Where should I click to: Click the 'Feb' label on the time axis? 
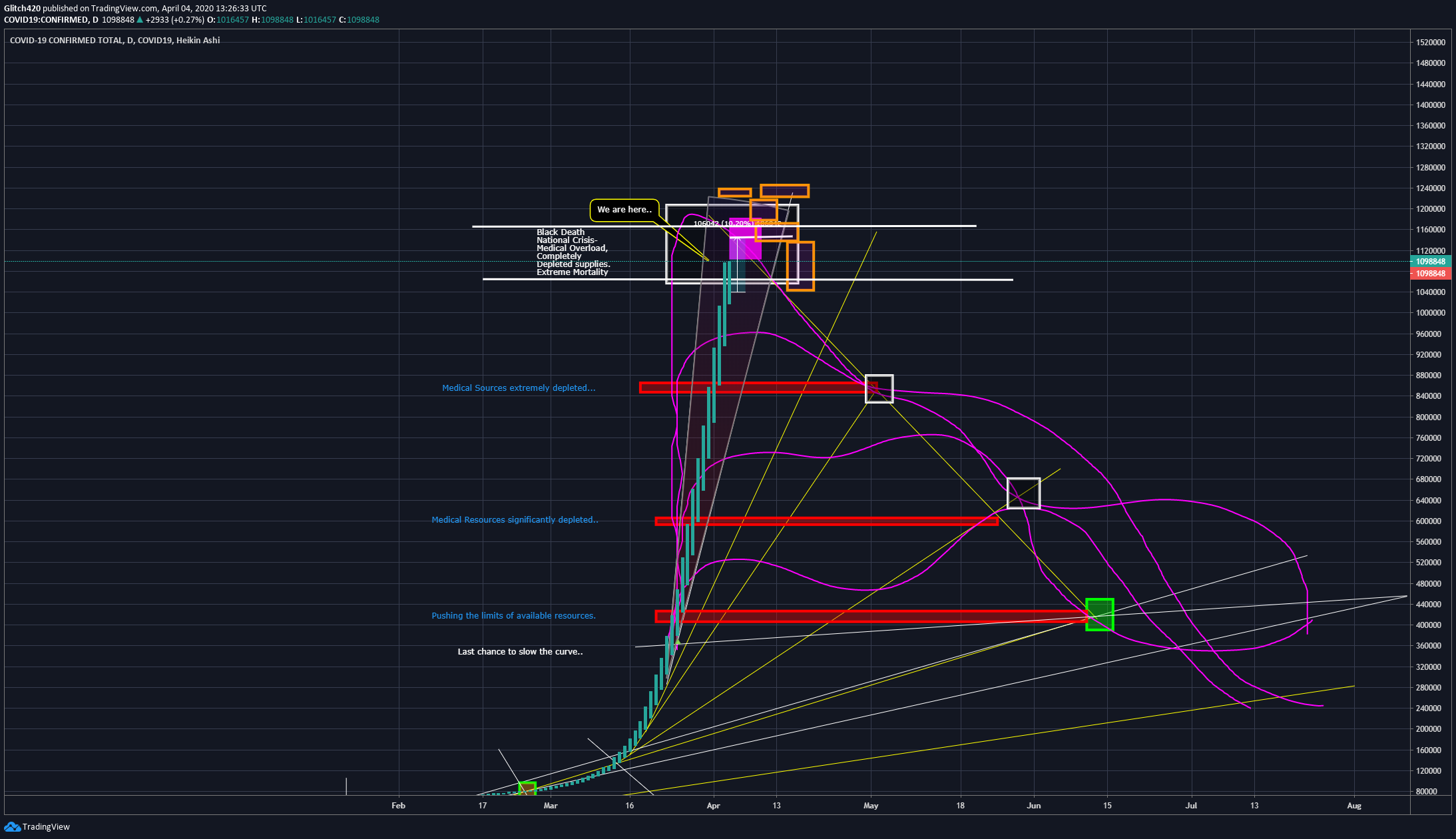(x=398, y=806)
